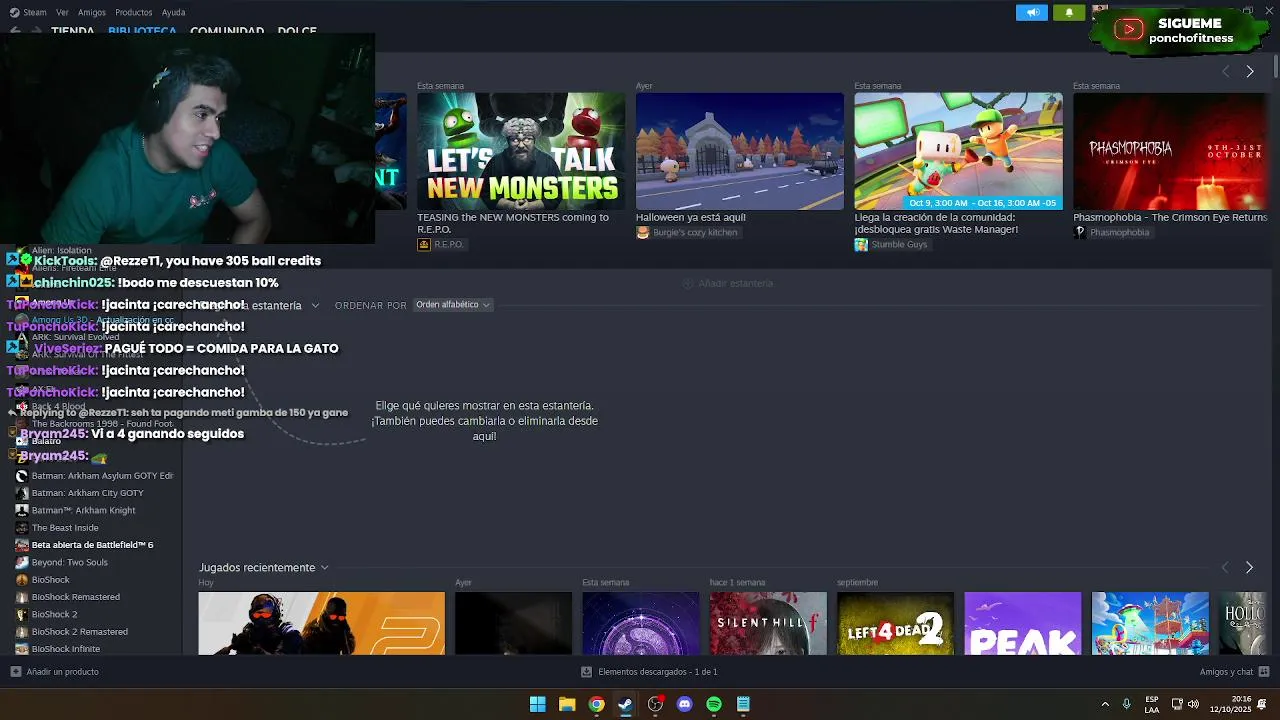Click The Beast Inside game icon
This screenshot has width=1280, height=720.
click(x=21, y=528)
